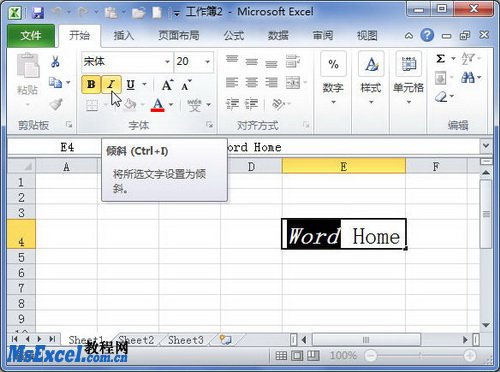Collapse the ribbon with caret icon
This screenshot has height=372, width=500.
(x=409, y=36)
